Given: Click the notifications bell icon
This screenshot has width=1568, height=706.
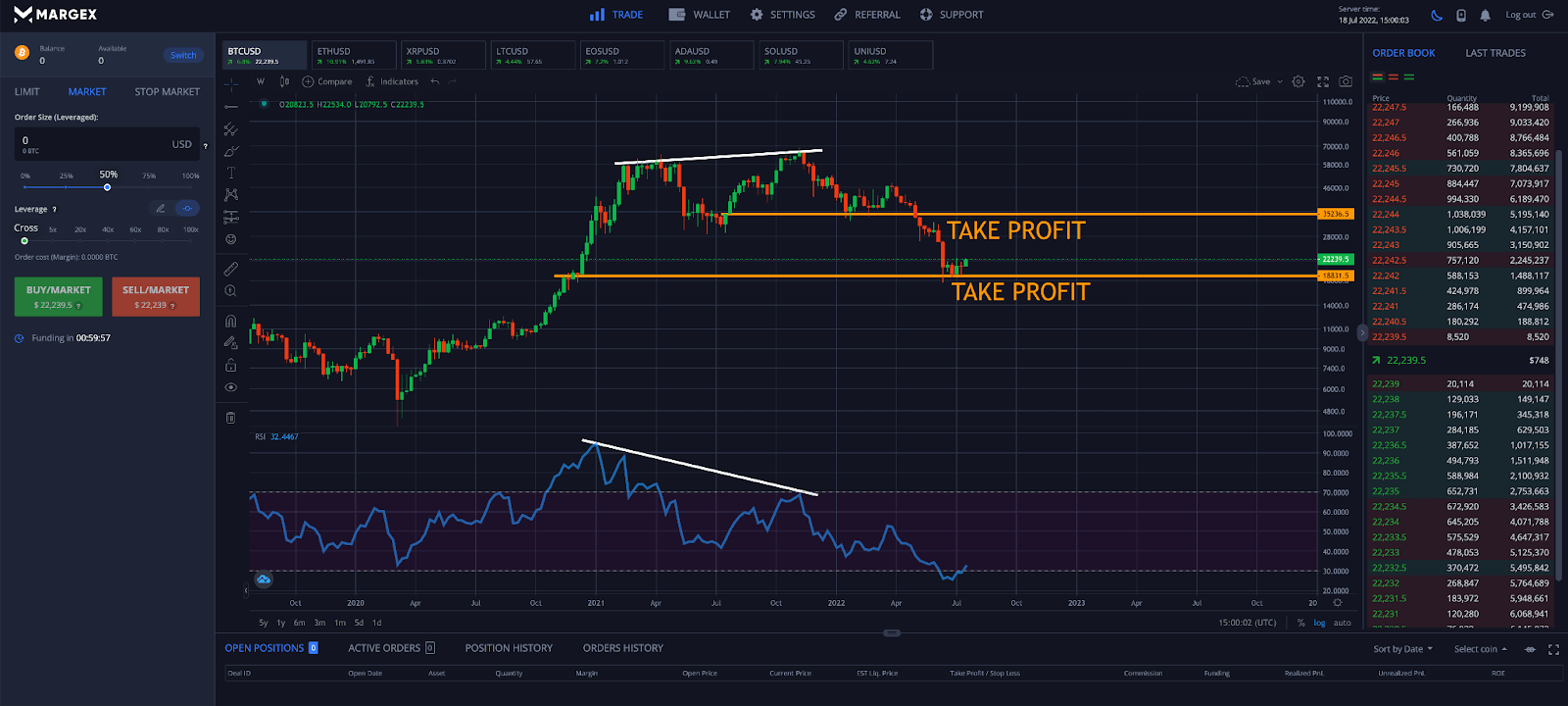Looking at the screenshot, I should (1485, 15).
